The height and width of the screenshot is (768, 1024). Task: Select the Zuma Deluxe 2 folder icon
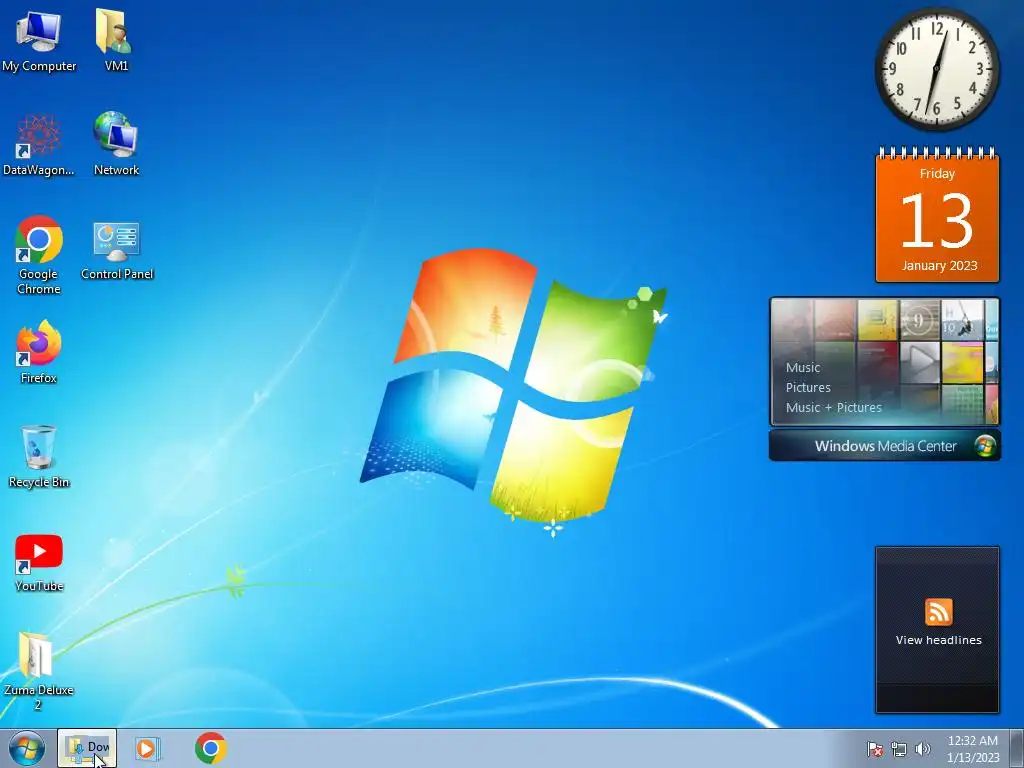coord(38,671)
